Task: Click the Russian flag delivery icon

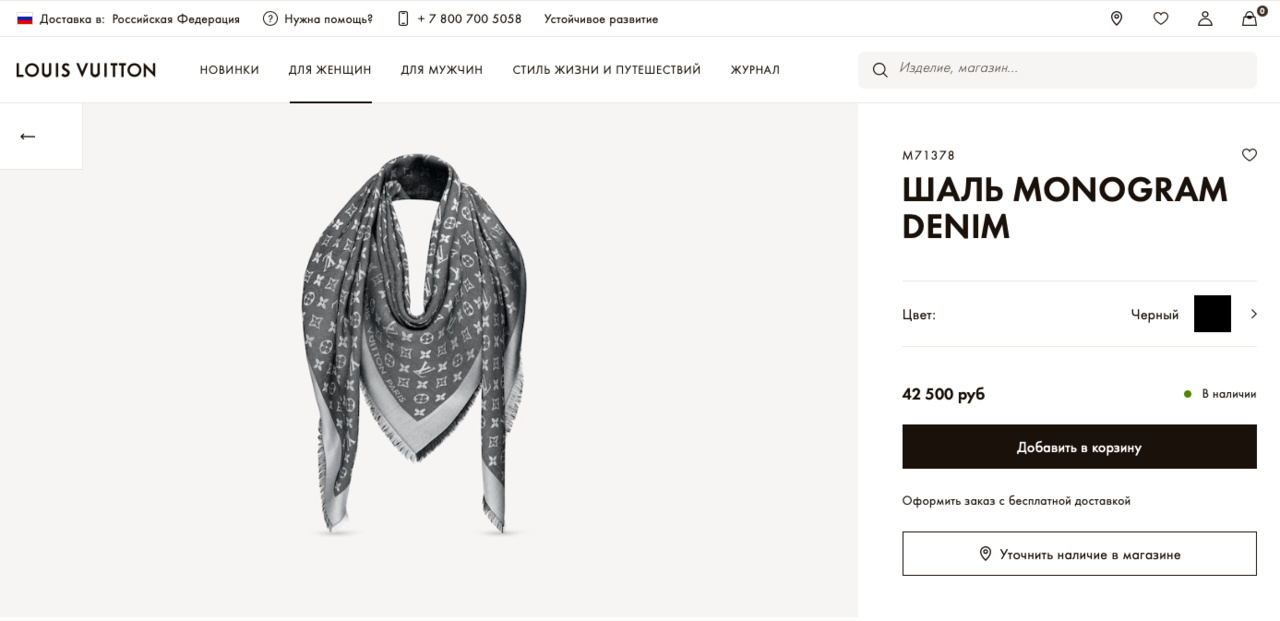Action: coord(25,19)
